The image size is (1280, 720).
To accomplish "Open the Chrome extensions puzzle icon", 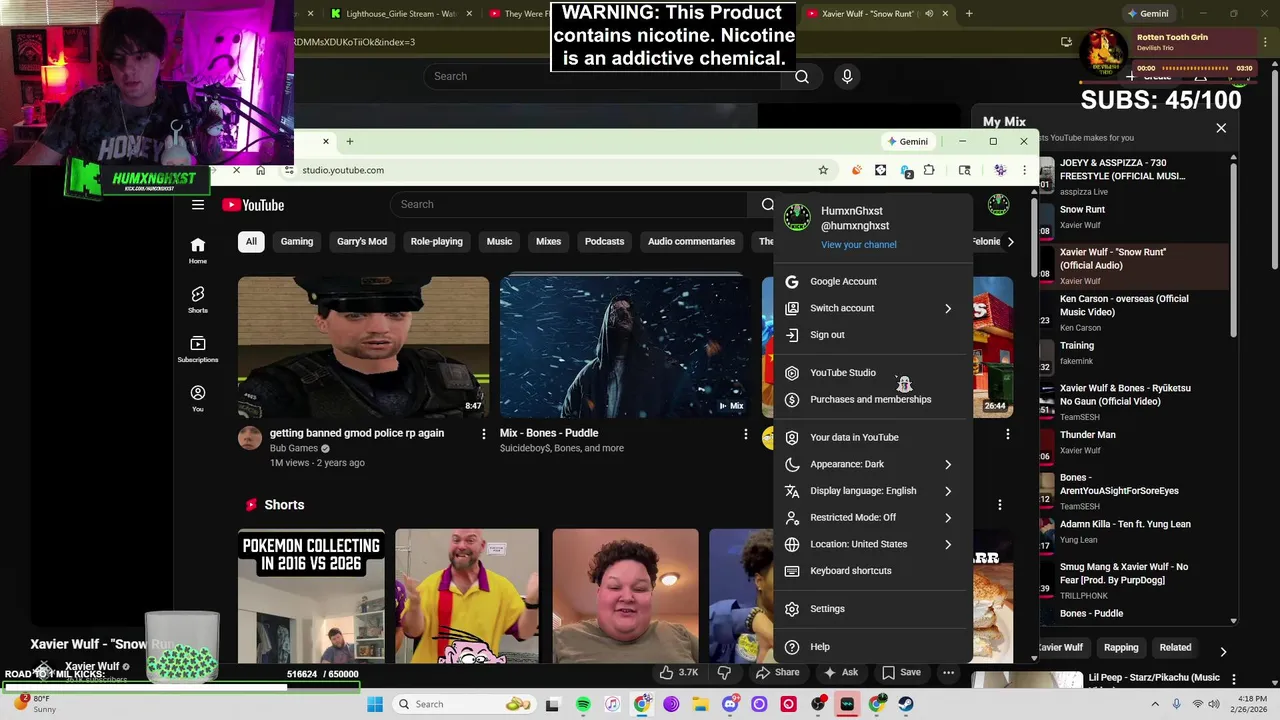I will point(929,170).
